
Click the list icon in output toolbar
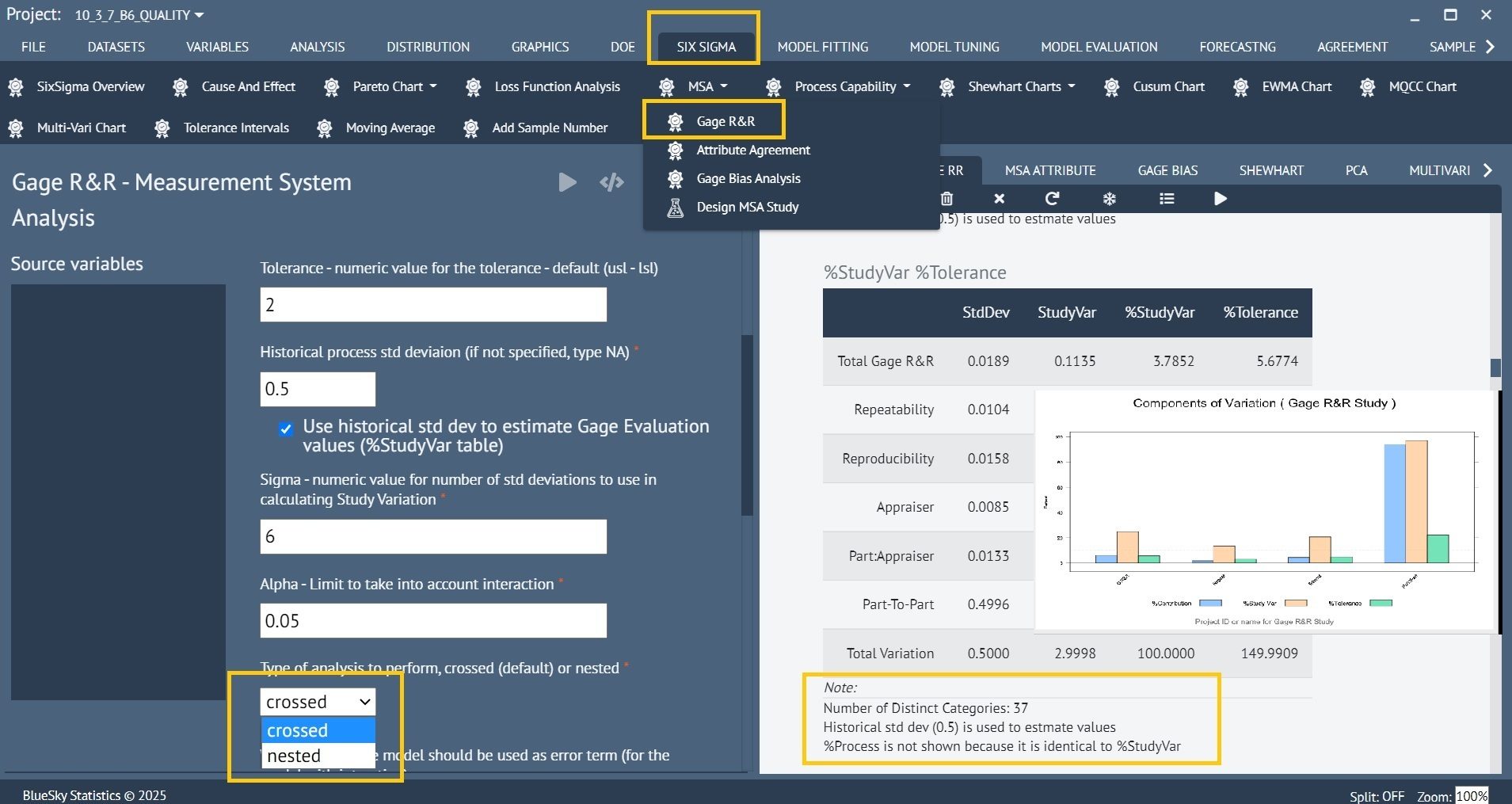point(1166,199)
